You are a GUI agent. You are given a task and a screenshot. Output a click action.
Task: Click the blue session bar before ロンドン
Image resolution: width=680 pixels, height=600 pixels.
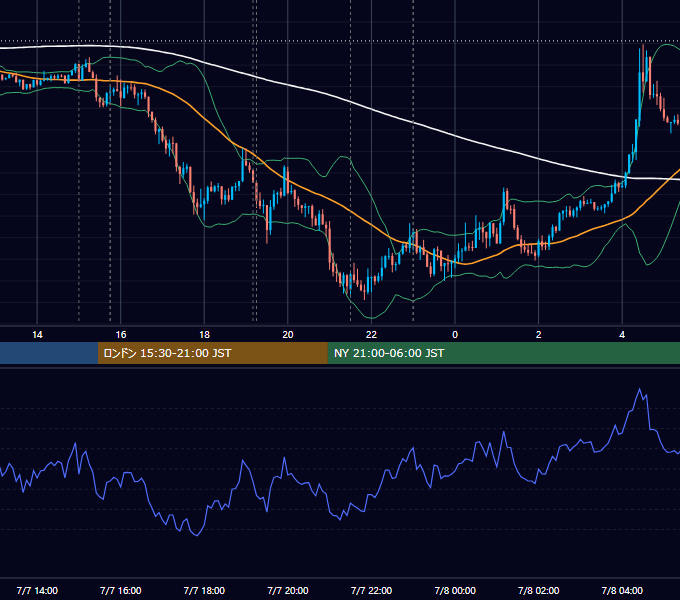click(49, 353)
